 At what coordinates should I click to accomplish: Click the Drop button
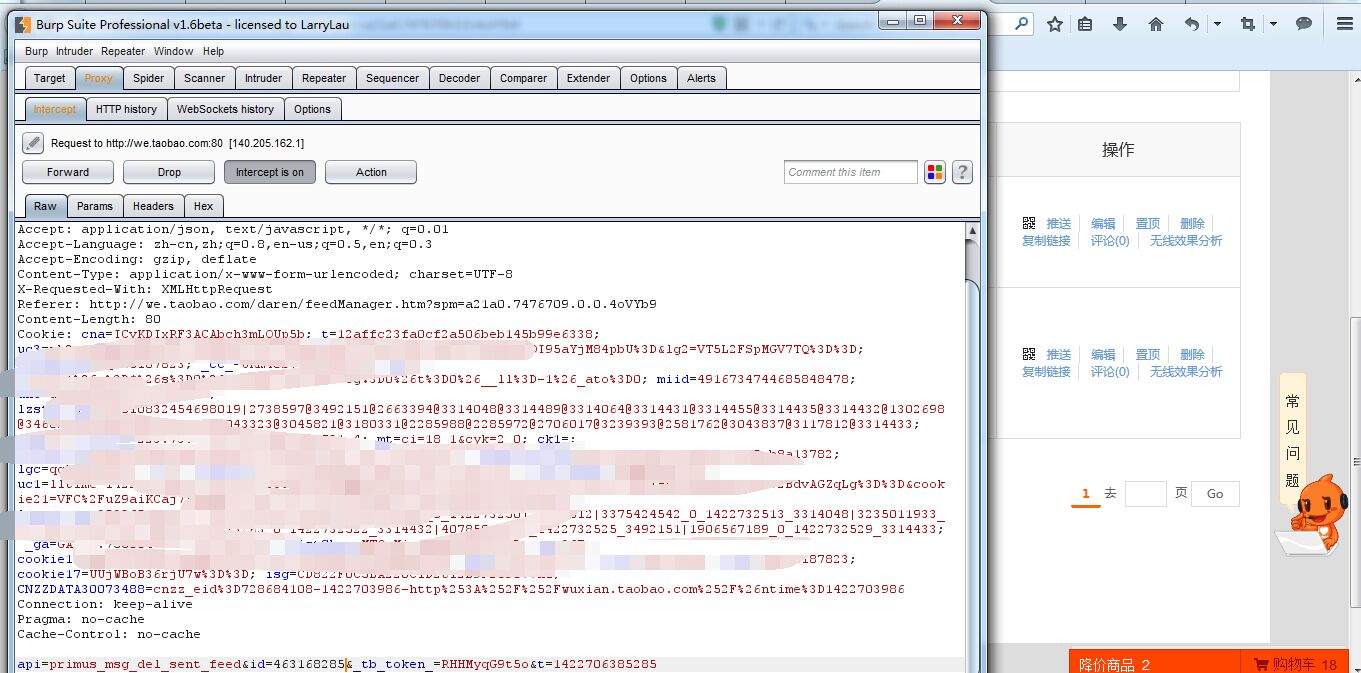click(169, 172)
